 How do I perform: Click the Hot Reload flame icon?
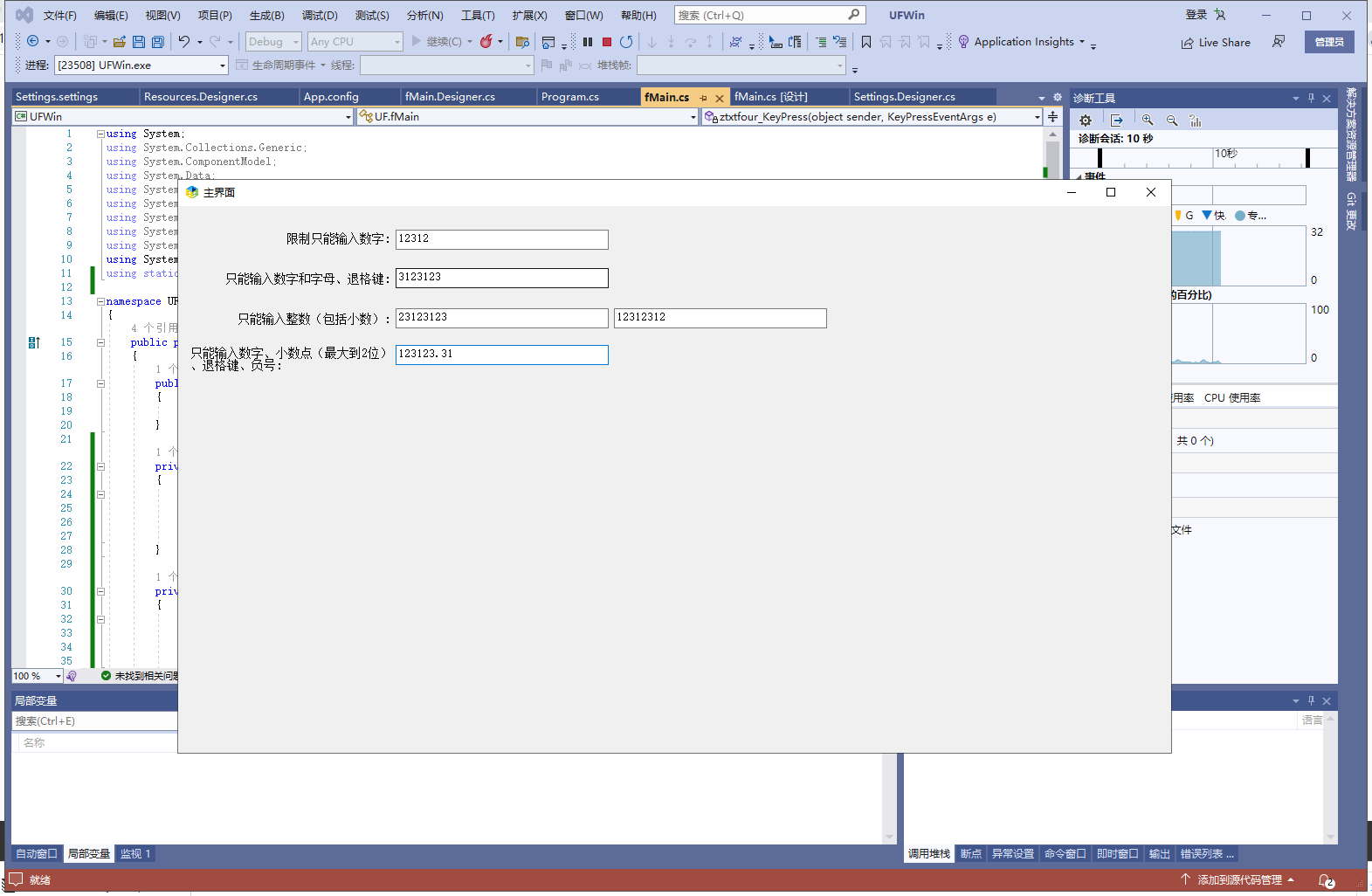(x=486, y=42)
